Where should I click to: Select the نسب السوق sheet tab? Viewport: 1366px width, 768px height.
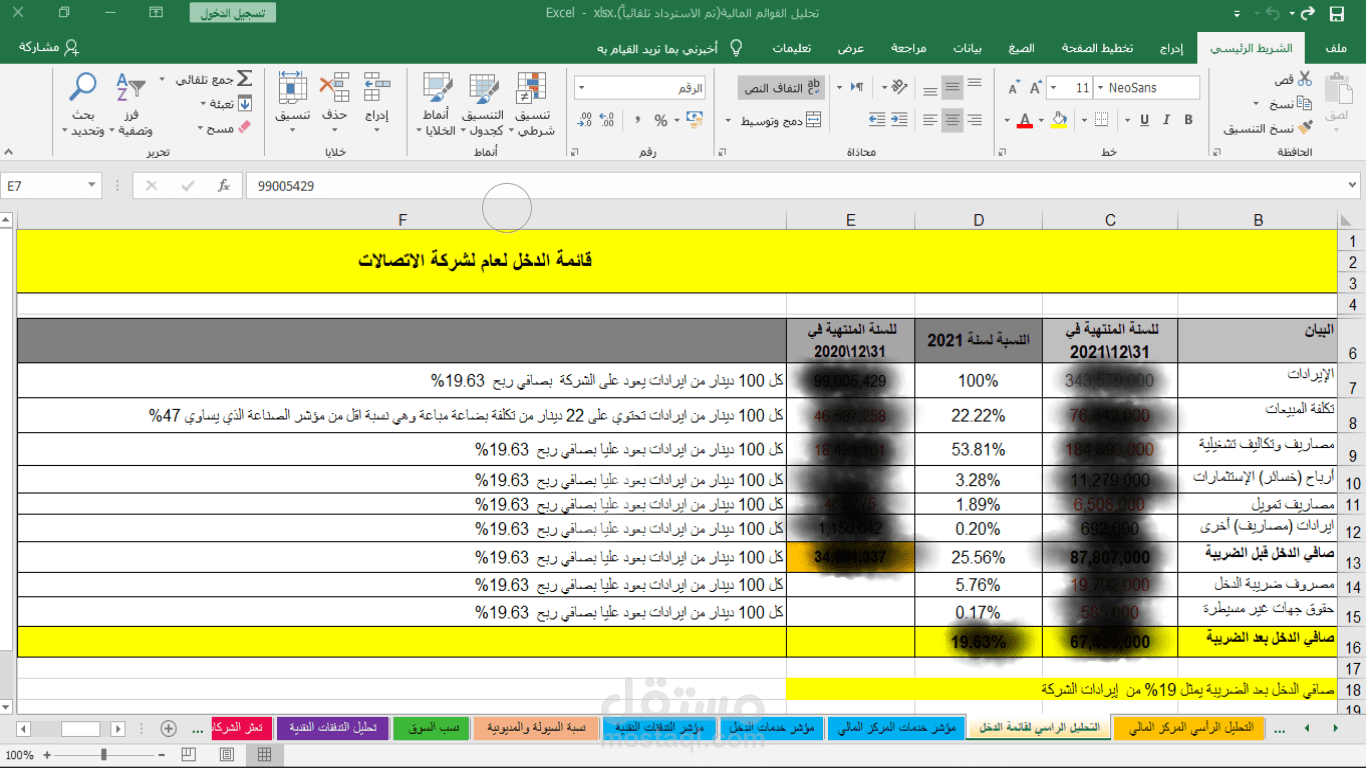(432, 728)
